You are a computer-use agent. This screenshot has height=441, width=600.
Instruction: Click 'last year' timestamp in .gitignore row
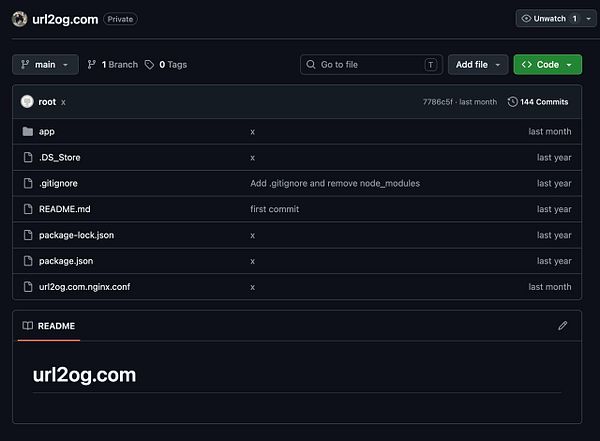point(554,183)
